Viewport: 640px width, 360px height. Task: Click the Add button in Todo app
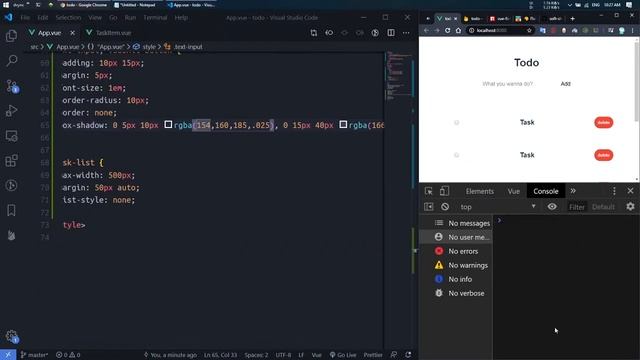coord(565,84)
